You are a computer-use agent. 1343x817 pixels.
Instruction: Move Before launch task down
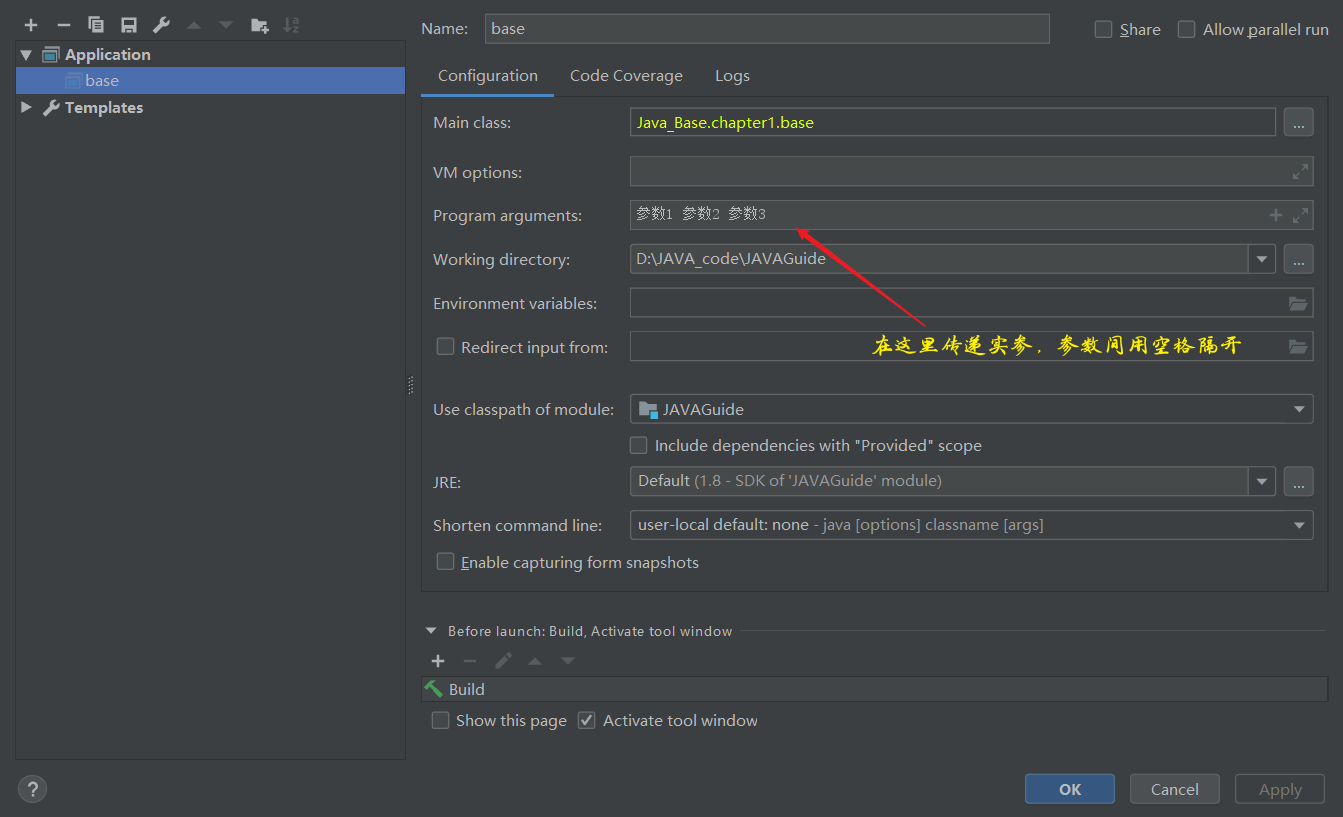click(x=568, y=661)
